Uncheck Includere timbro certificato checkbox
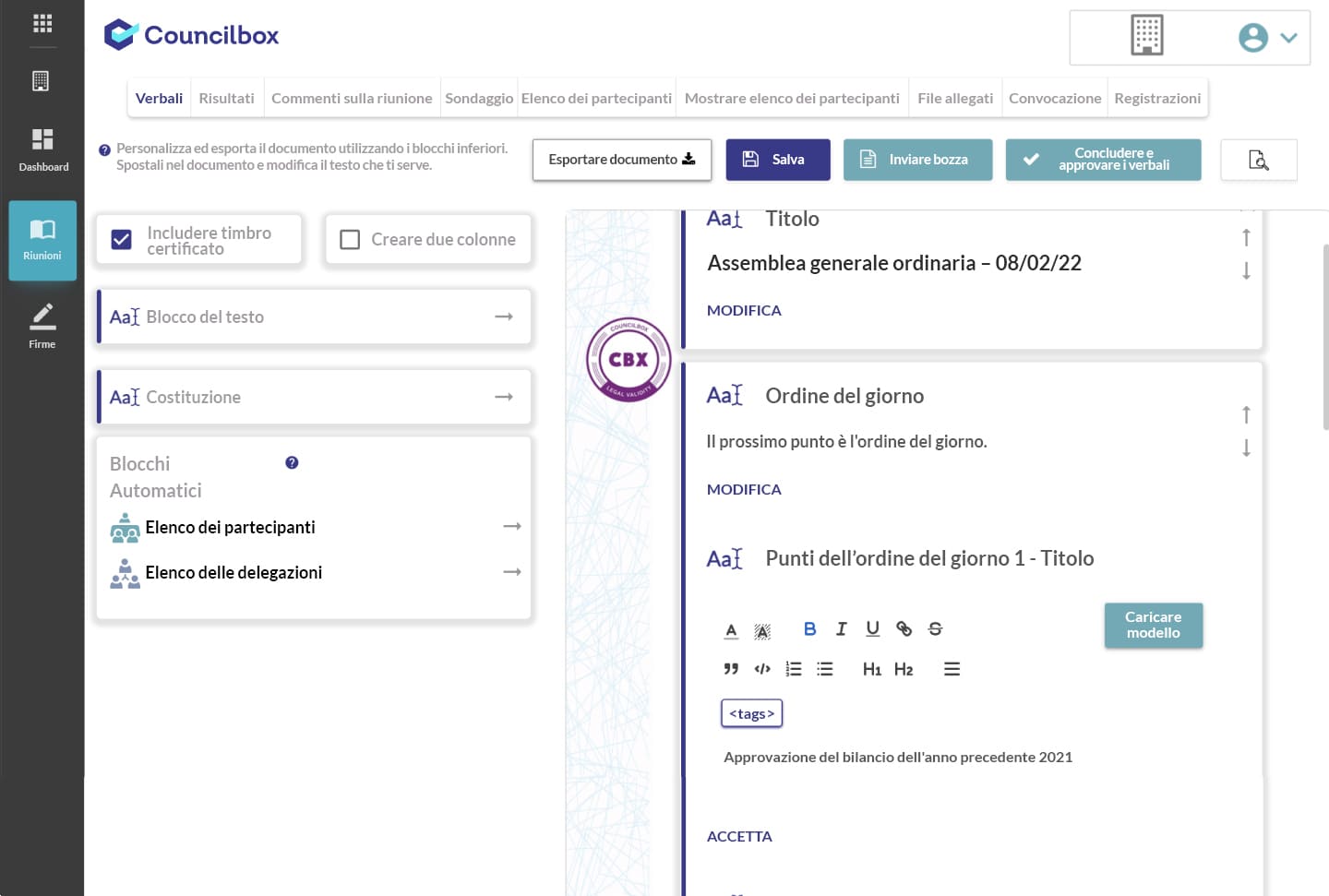 [x=121, y=240]
